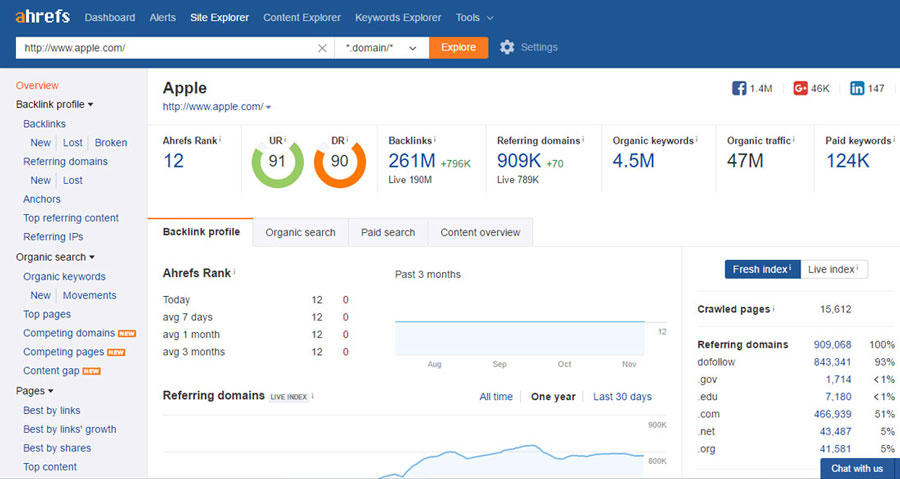Open Competing pages sidebar link

63,352
